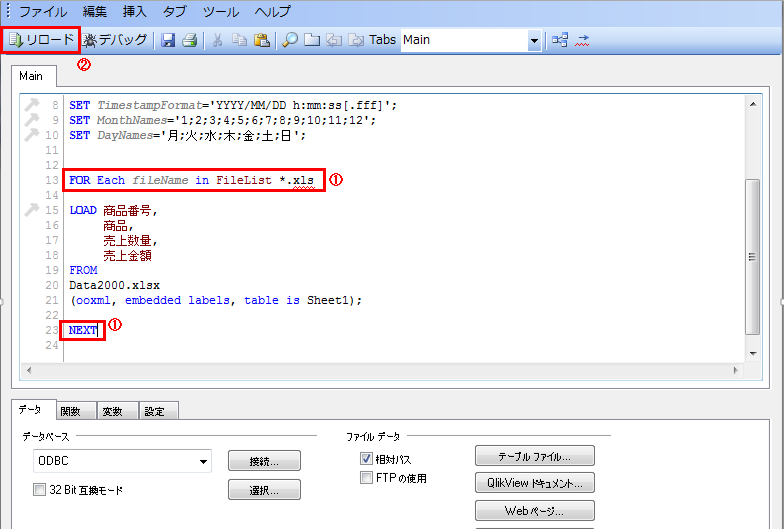The height and width of the screenshot is (529, 784).
Task: Click the 'SET MonthNames' script line
Action: (222, 120)
